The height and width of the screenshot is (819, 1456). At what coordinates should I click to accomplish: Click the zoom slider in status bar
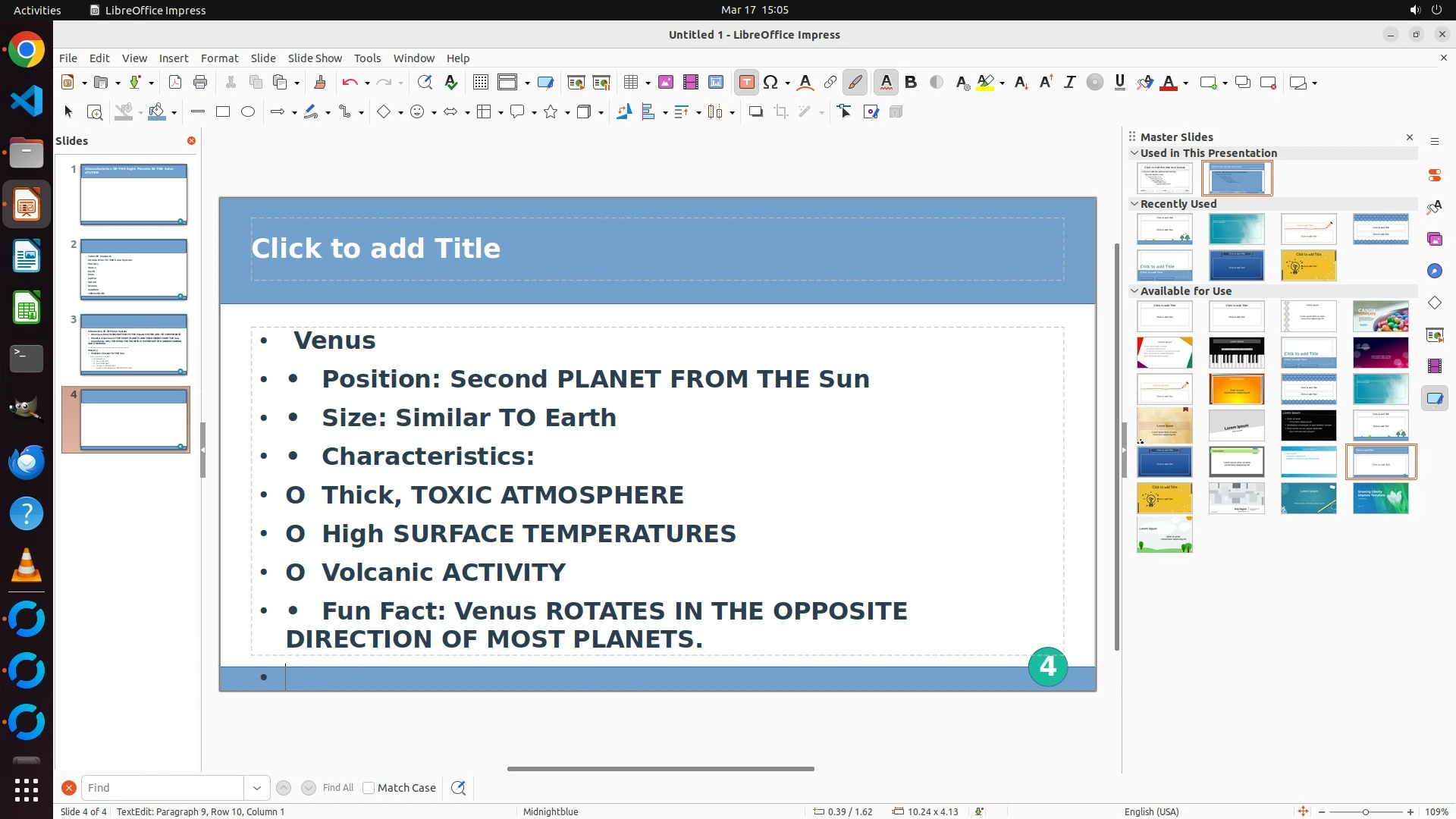1365,812
